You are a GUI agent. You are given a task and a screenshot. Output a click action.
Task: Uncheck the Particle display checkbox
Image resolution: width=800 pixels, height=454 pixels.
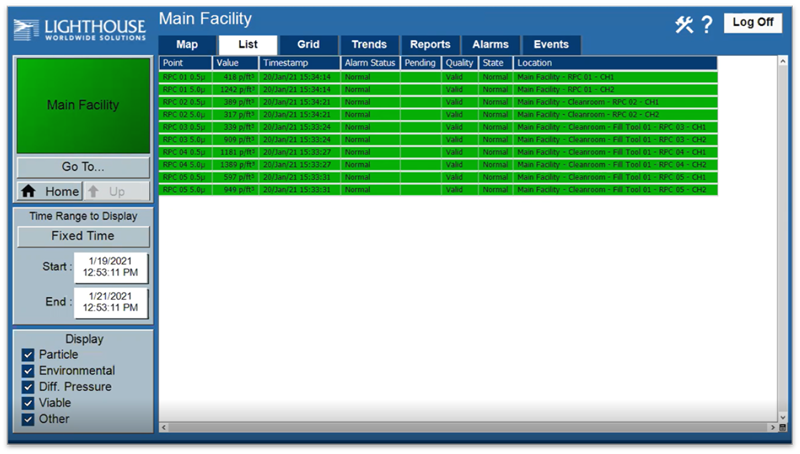(28, 355)
